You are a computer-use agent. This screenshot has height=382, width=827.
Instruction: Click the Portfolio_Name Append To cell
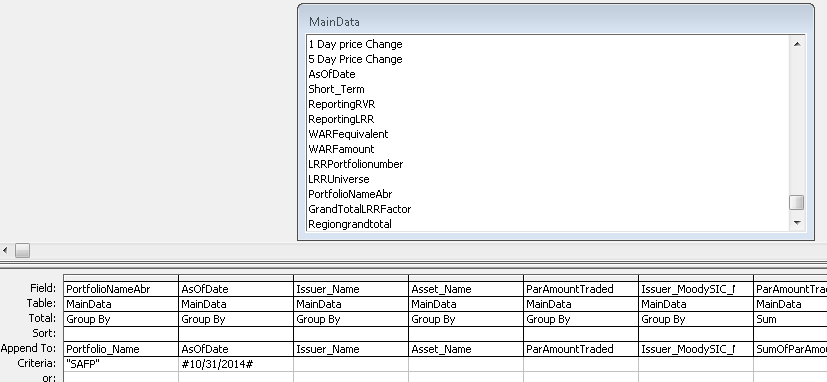[x=121, y=349]
